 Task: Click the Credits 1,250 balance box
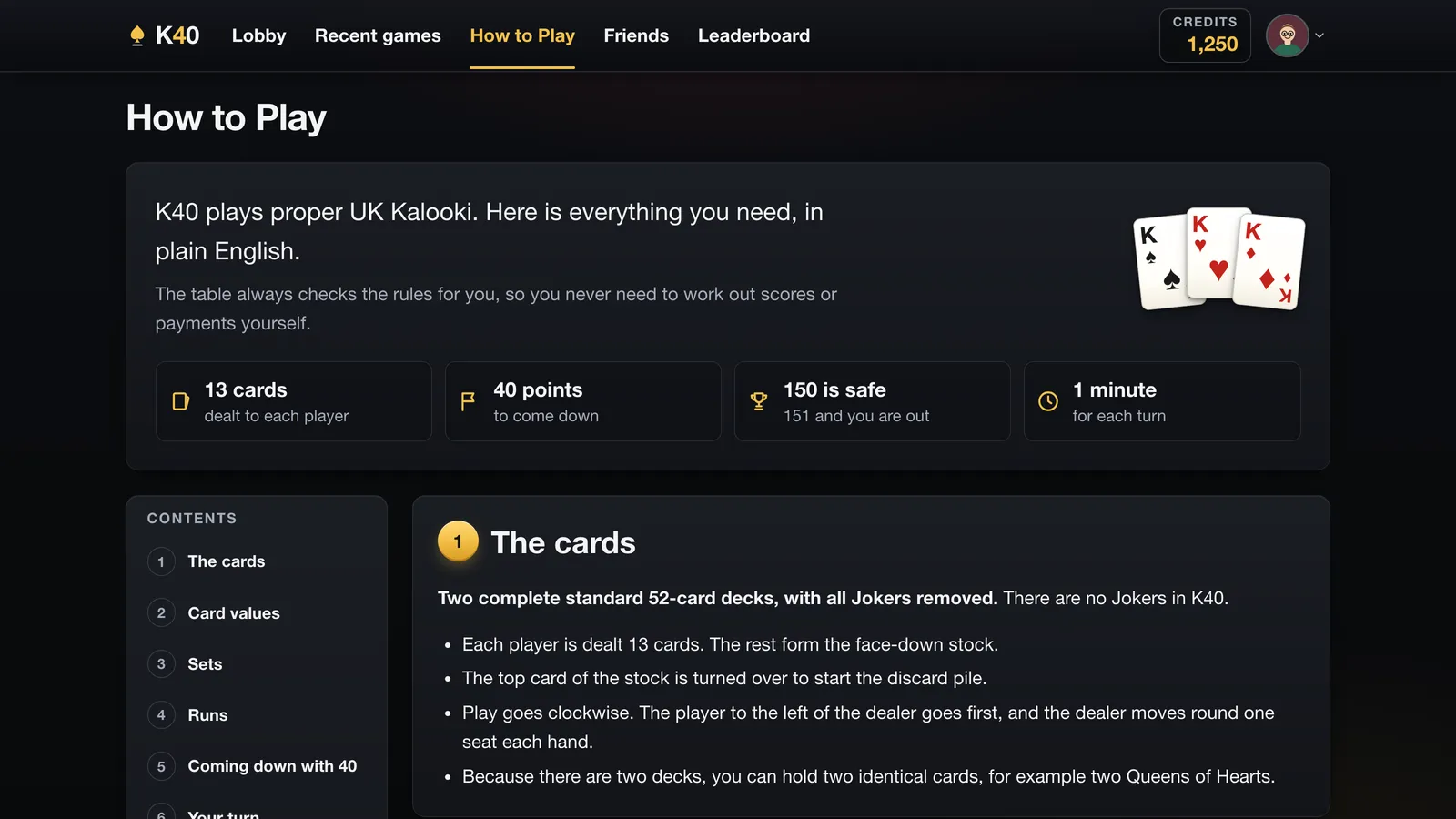pos(1205,35)
